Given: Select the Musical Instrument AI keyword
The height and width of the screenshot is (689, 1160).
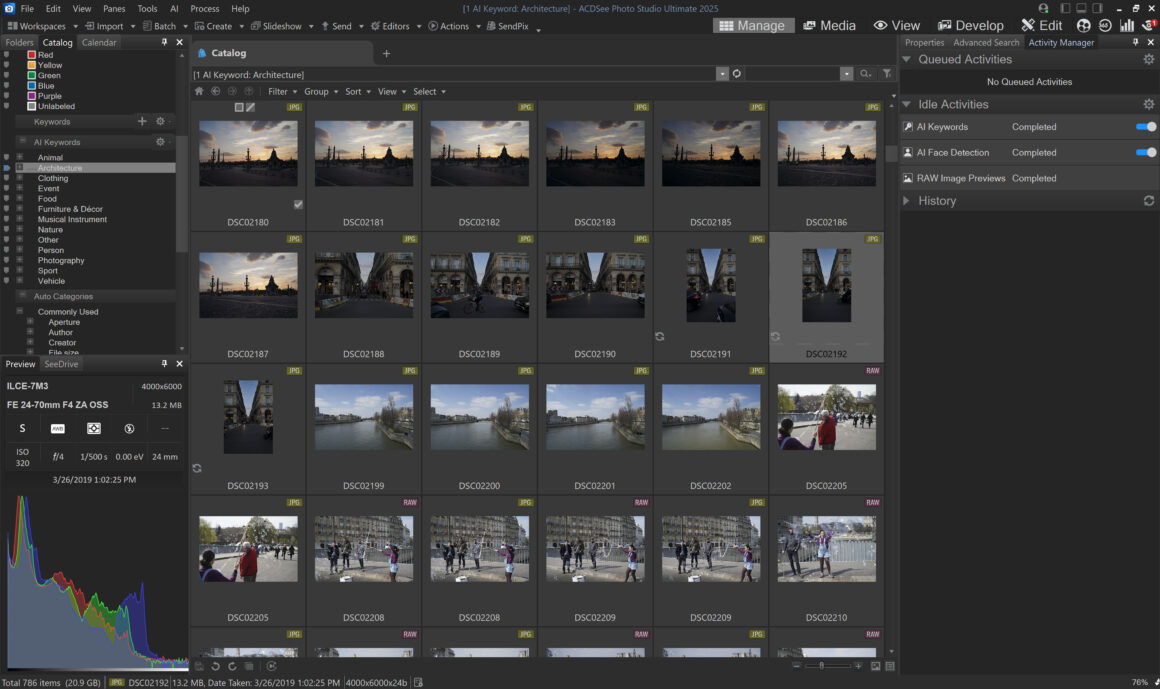Looking at the screenshot, I should pos(72,220).
